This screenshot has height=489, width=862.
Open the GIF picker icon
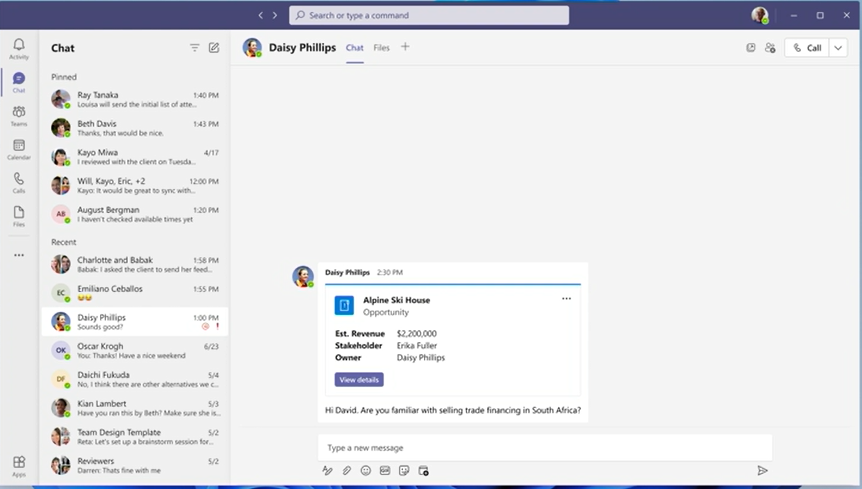385,470
